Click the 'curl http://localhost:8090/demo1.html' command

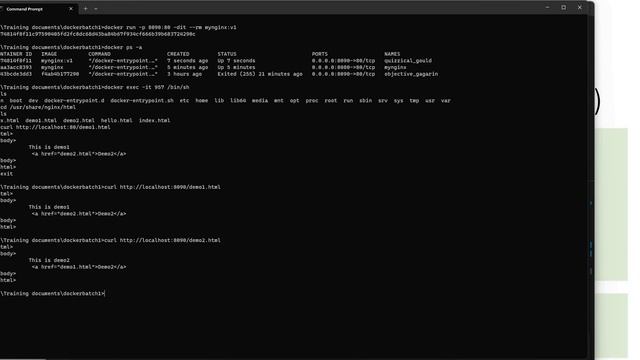(162, 187)
